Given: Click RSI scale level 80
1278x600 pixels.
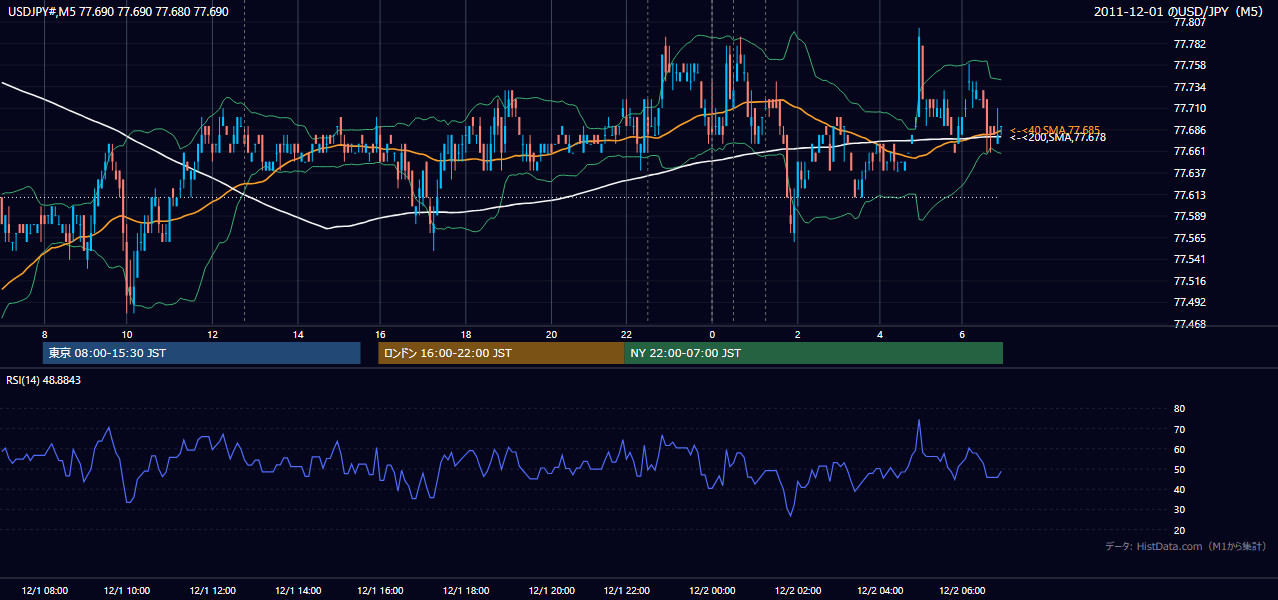Looking at the screenshot, I should pyautogui.click(x=1180, y=409).
